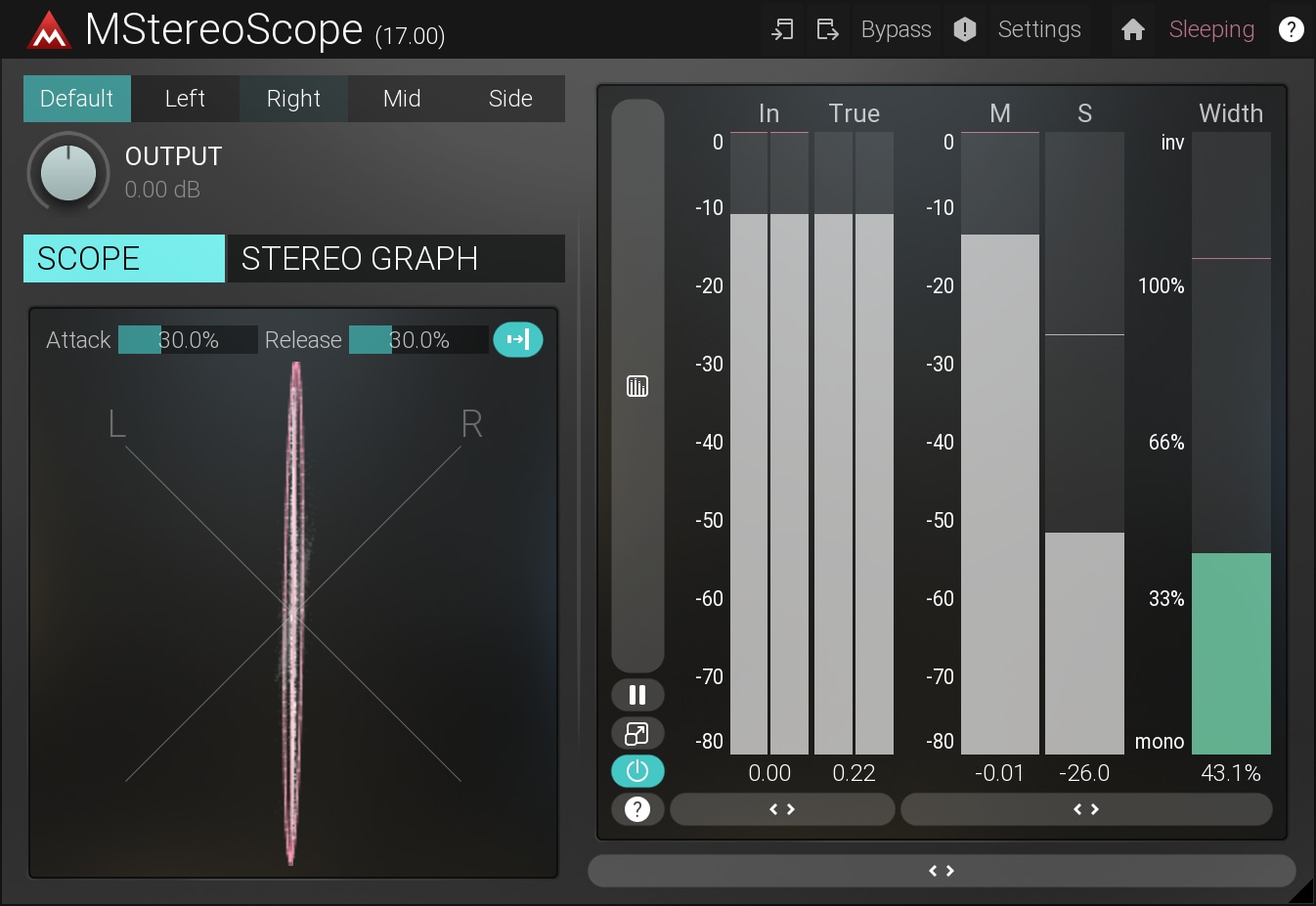This screenshot has width=1316, height=906.
Task: Expand the M/S Width meters arrows
Action: 1085,809
